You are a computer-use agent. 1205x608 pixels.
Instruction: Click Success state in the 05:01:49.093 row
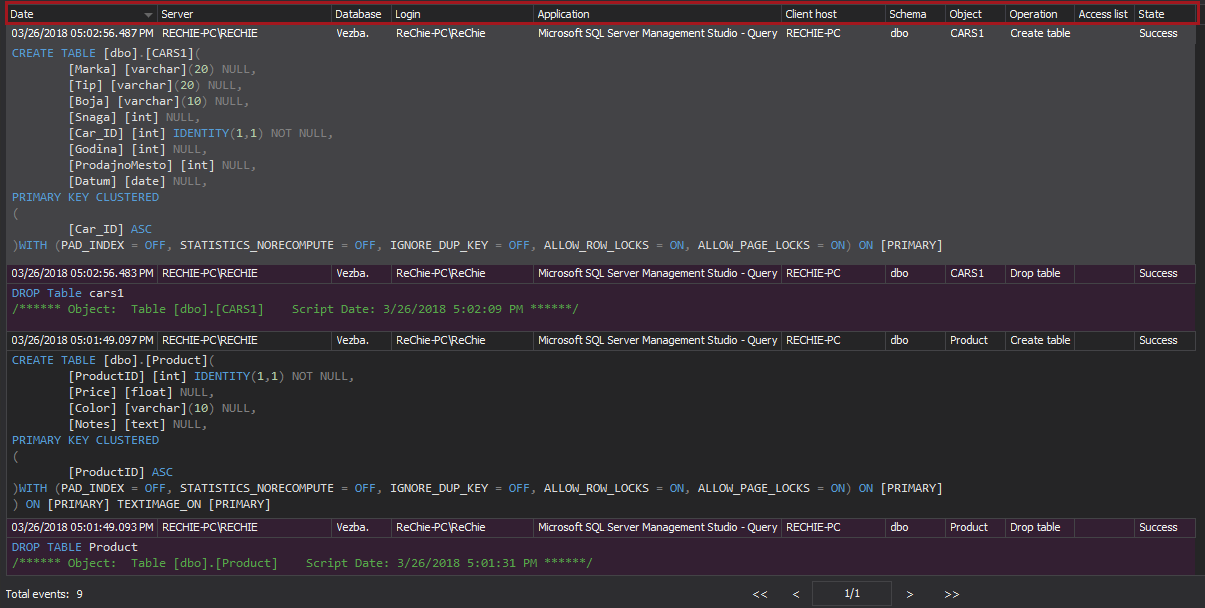[1165, 527]
